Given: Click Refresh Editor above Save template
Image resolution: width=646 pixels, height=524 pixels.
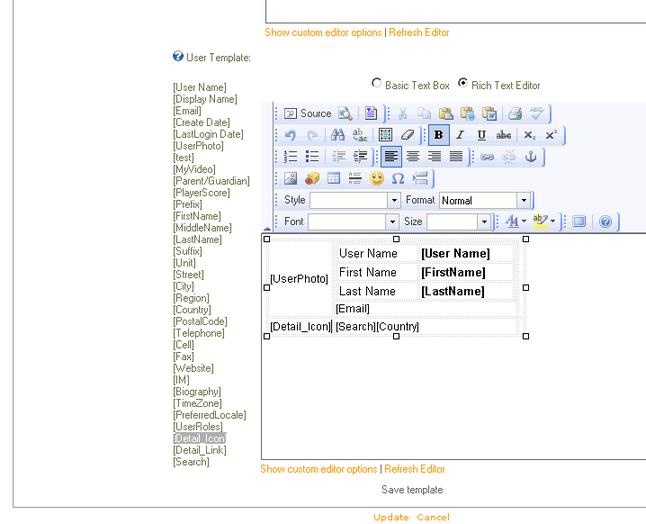Looking at the screenshot, I should coord(414,469).
